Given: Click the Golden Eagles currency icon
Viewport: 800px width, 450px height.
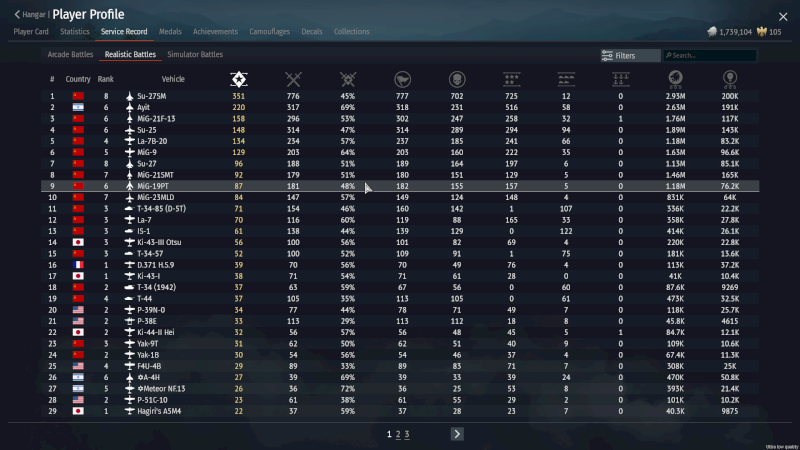Looking at the screenshot, I should click(762, 32).
